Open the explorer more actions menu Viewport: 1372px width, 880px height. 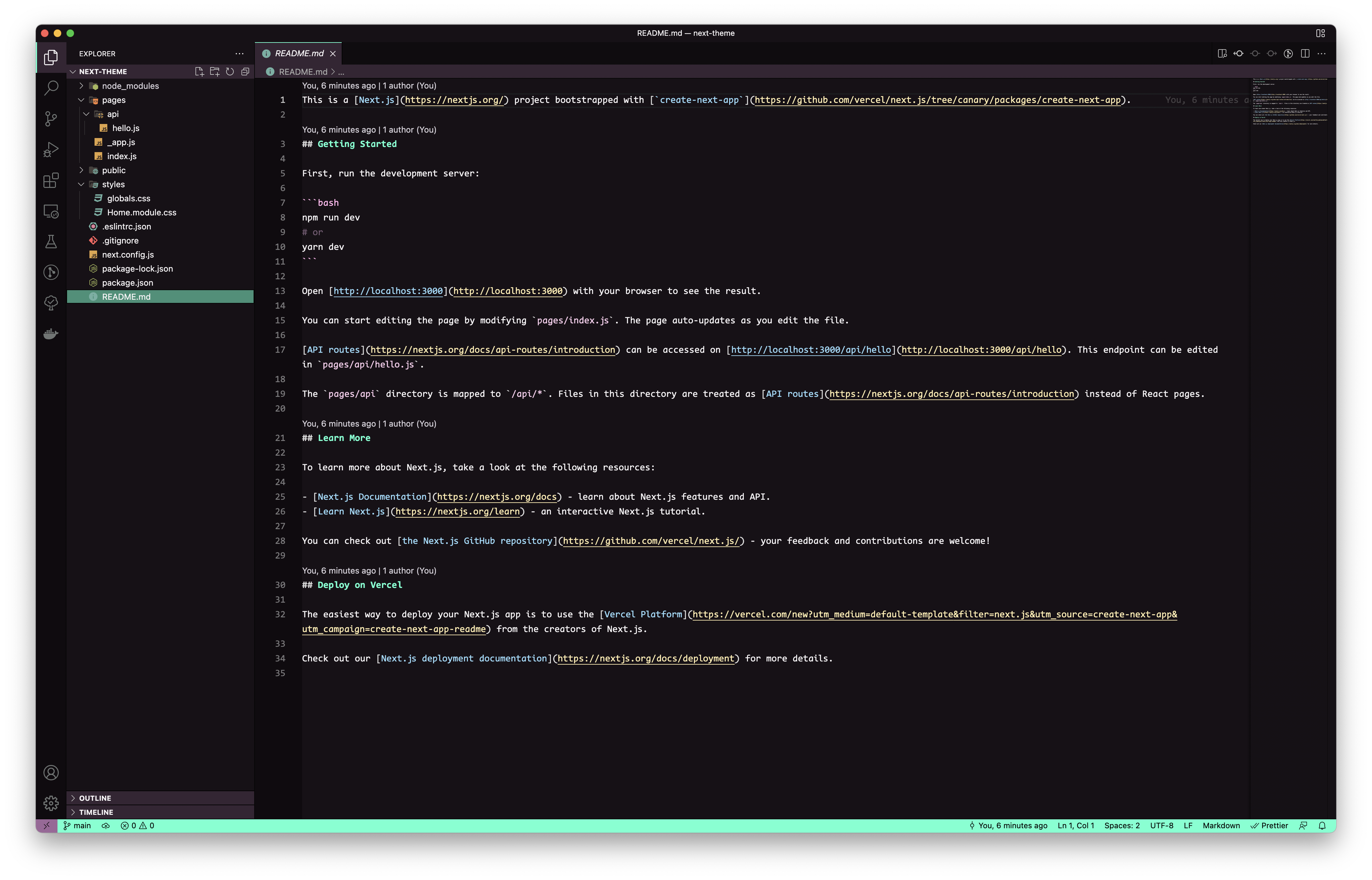pos(239,54)
